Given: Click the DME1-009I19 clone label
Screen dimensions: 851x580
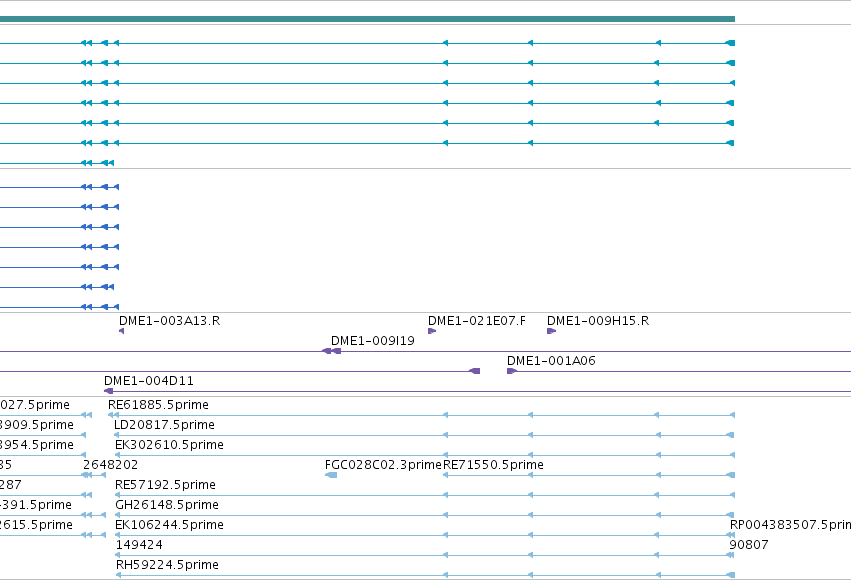Looking at the screenshot, I should pos(372,341).
